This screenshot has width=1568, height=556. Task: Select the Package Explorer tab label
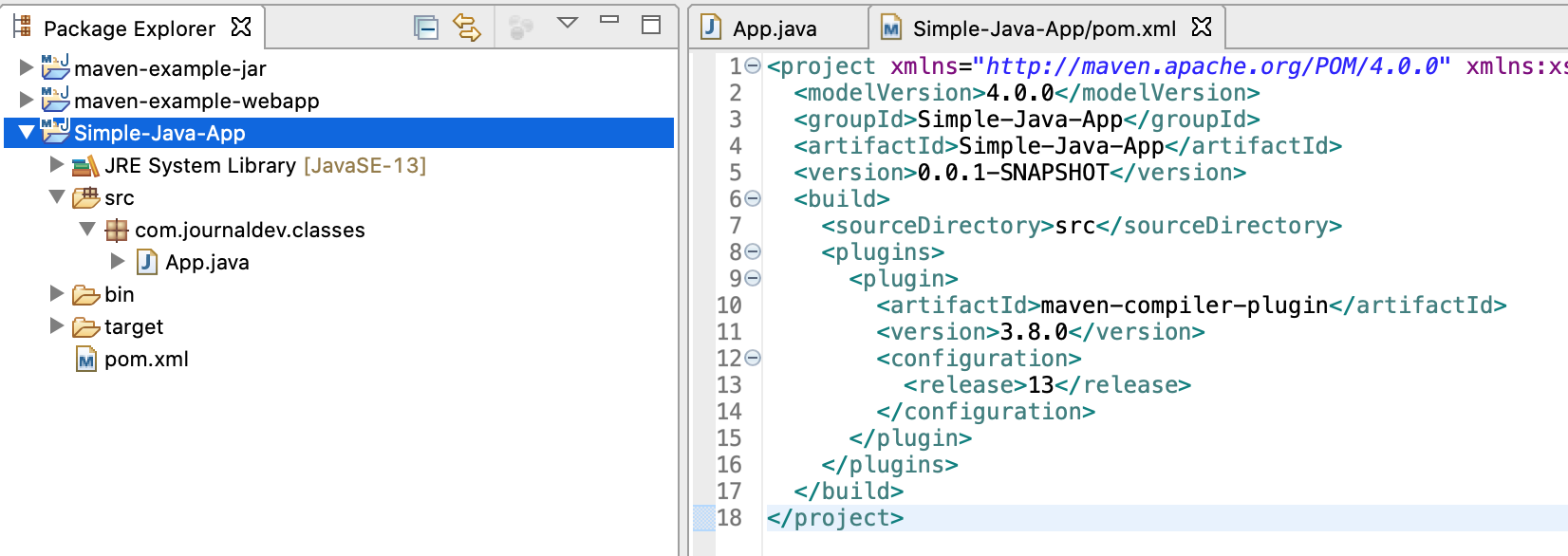(129, 28)
